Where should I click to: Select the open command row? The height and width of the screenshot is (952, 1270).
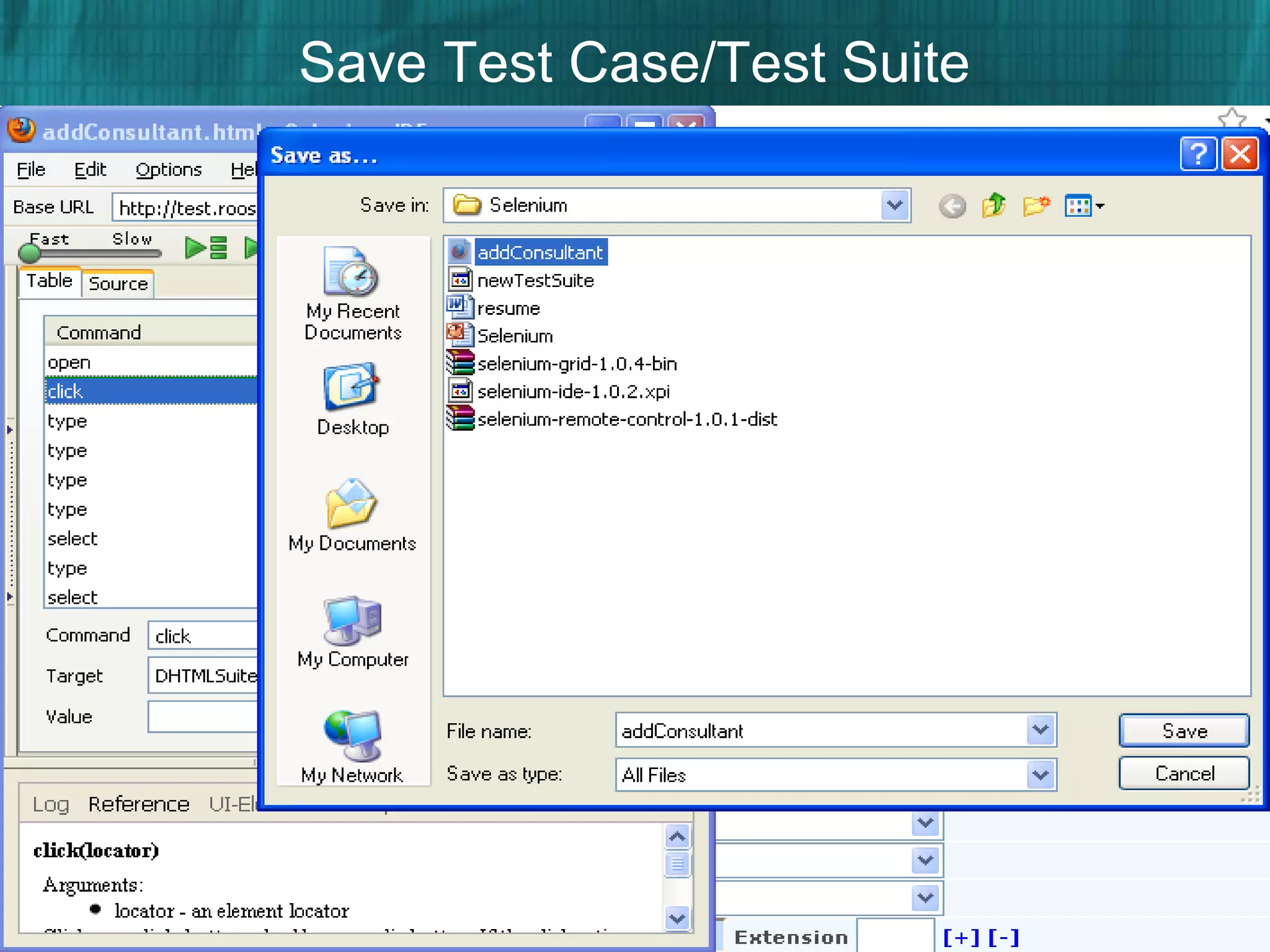pyautogui.click(x=151, y=362)
